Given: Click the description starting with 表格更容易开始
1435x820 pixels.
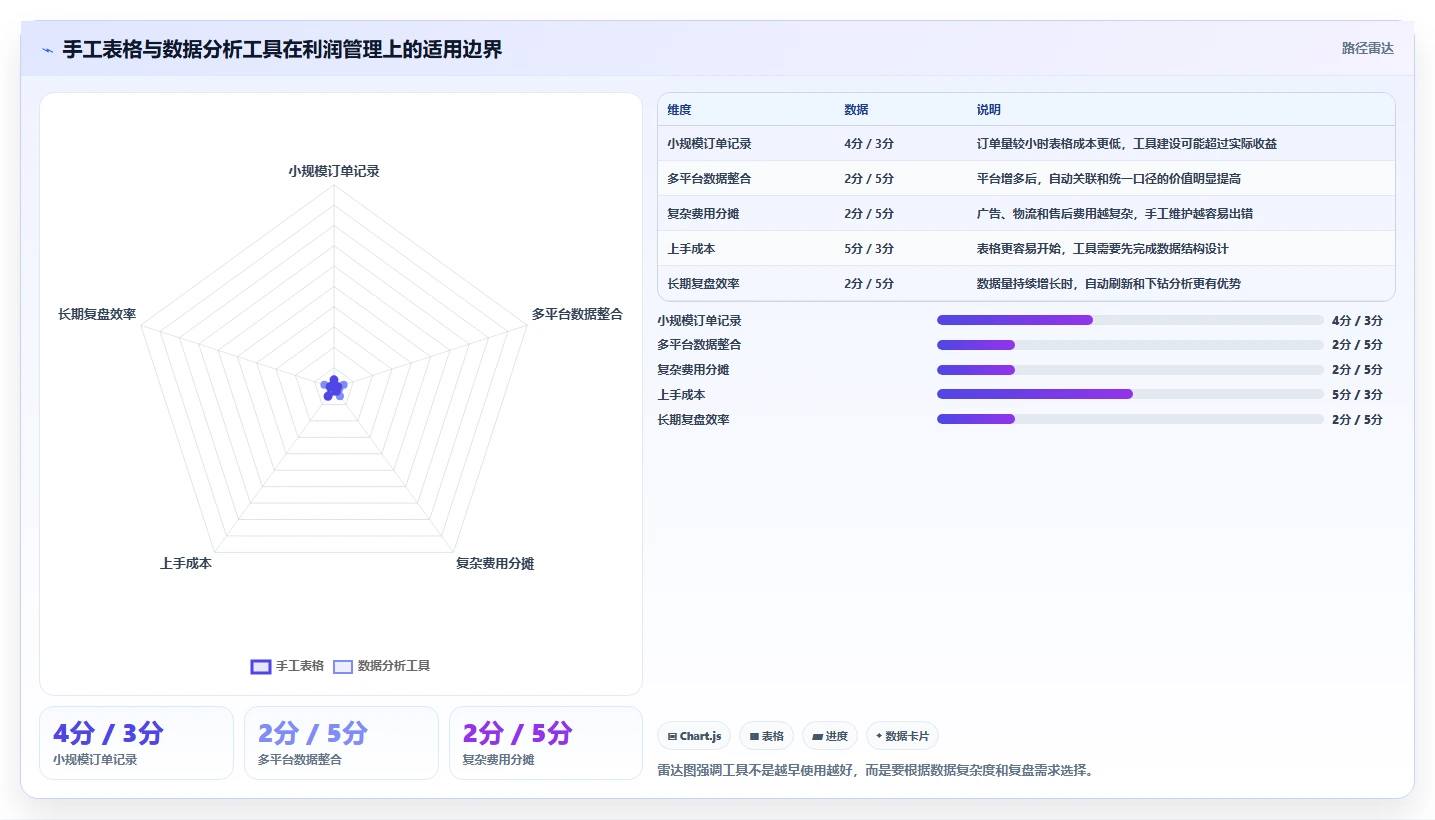Looking at the screenshot, I should click(1103, 249).
